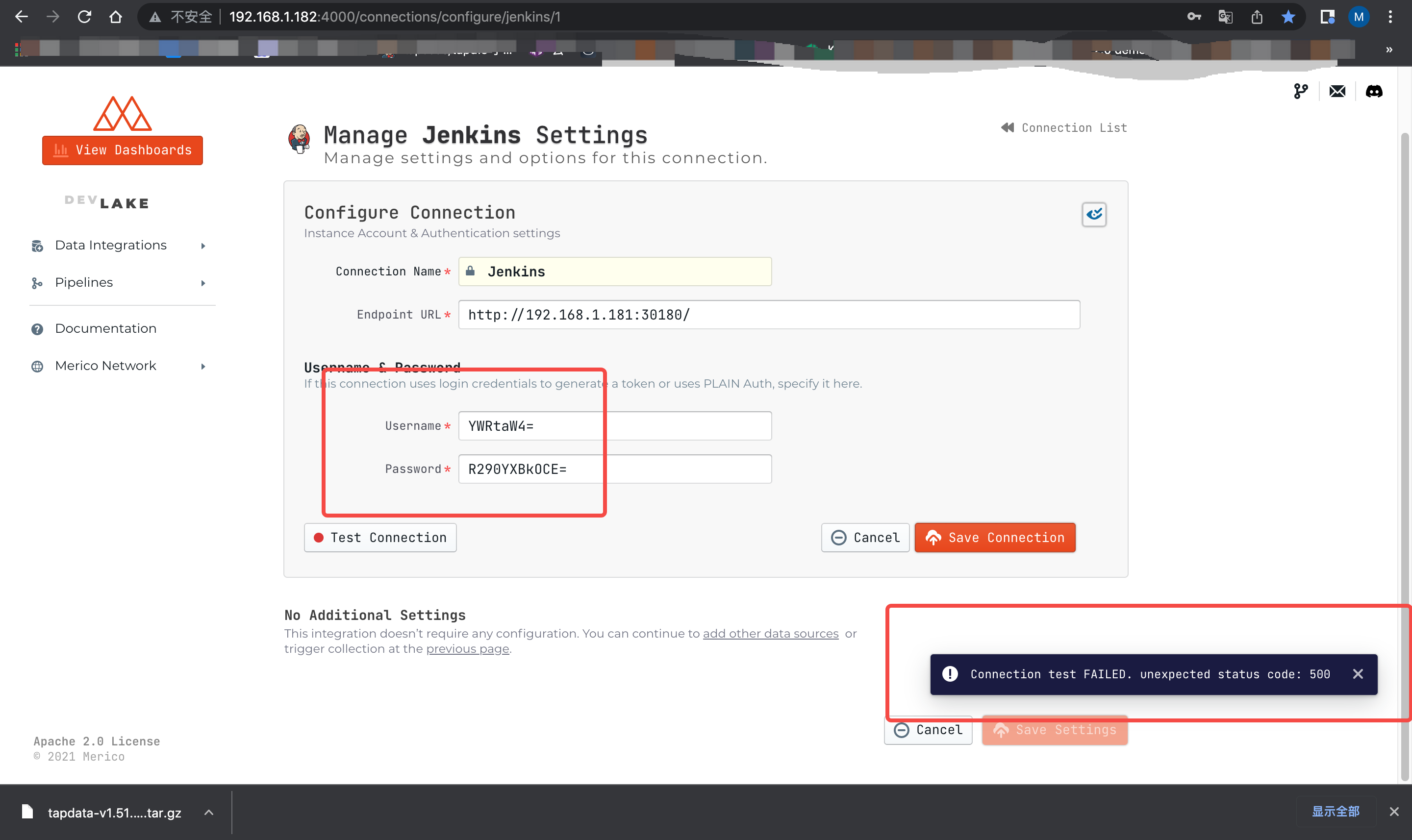Click the browser address bar URL

point(395,17)
